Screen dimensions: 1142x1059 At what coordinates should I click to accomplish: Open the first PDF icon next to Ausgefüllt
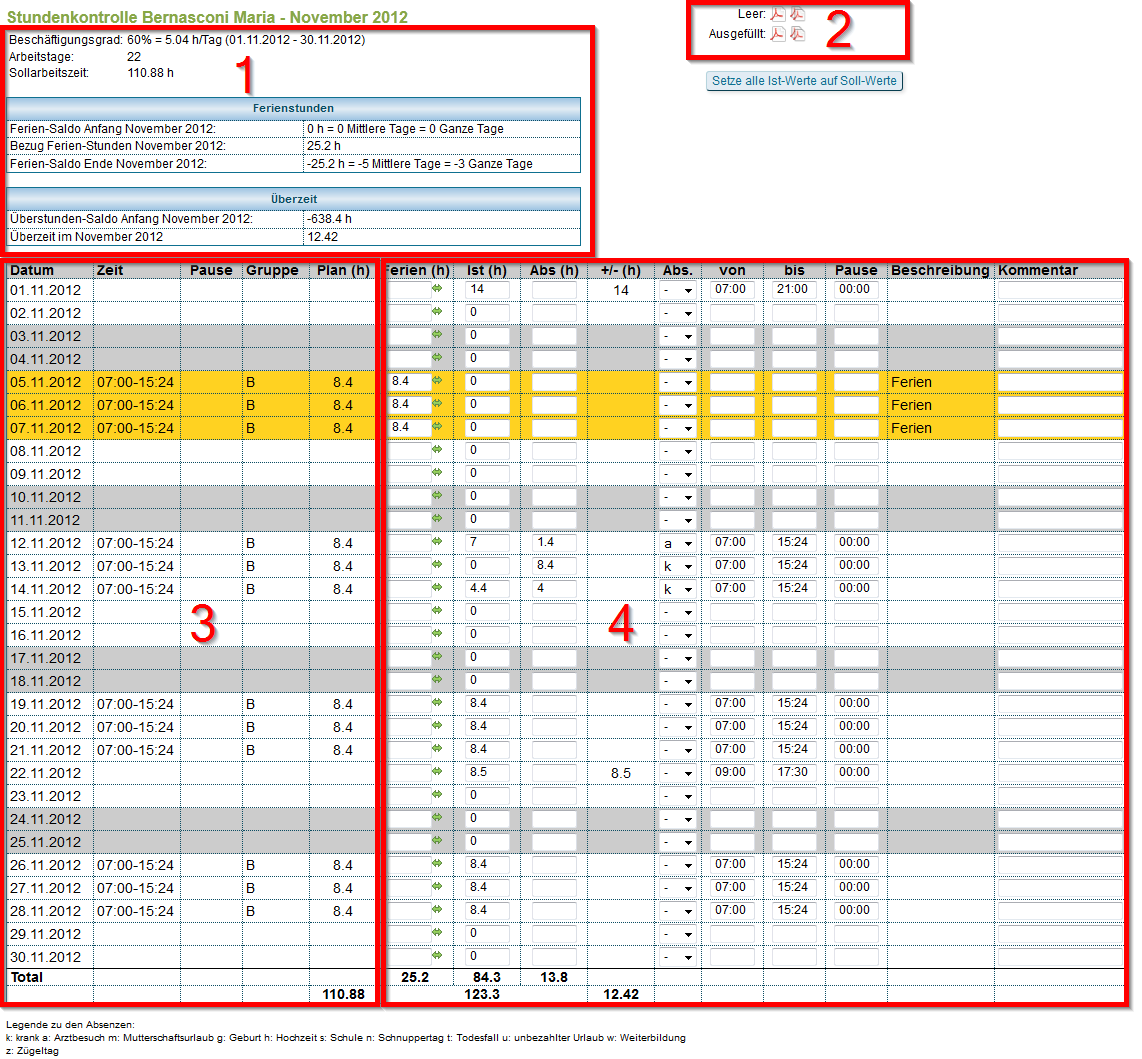pyautogui.click(x=777, y=34)
